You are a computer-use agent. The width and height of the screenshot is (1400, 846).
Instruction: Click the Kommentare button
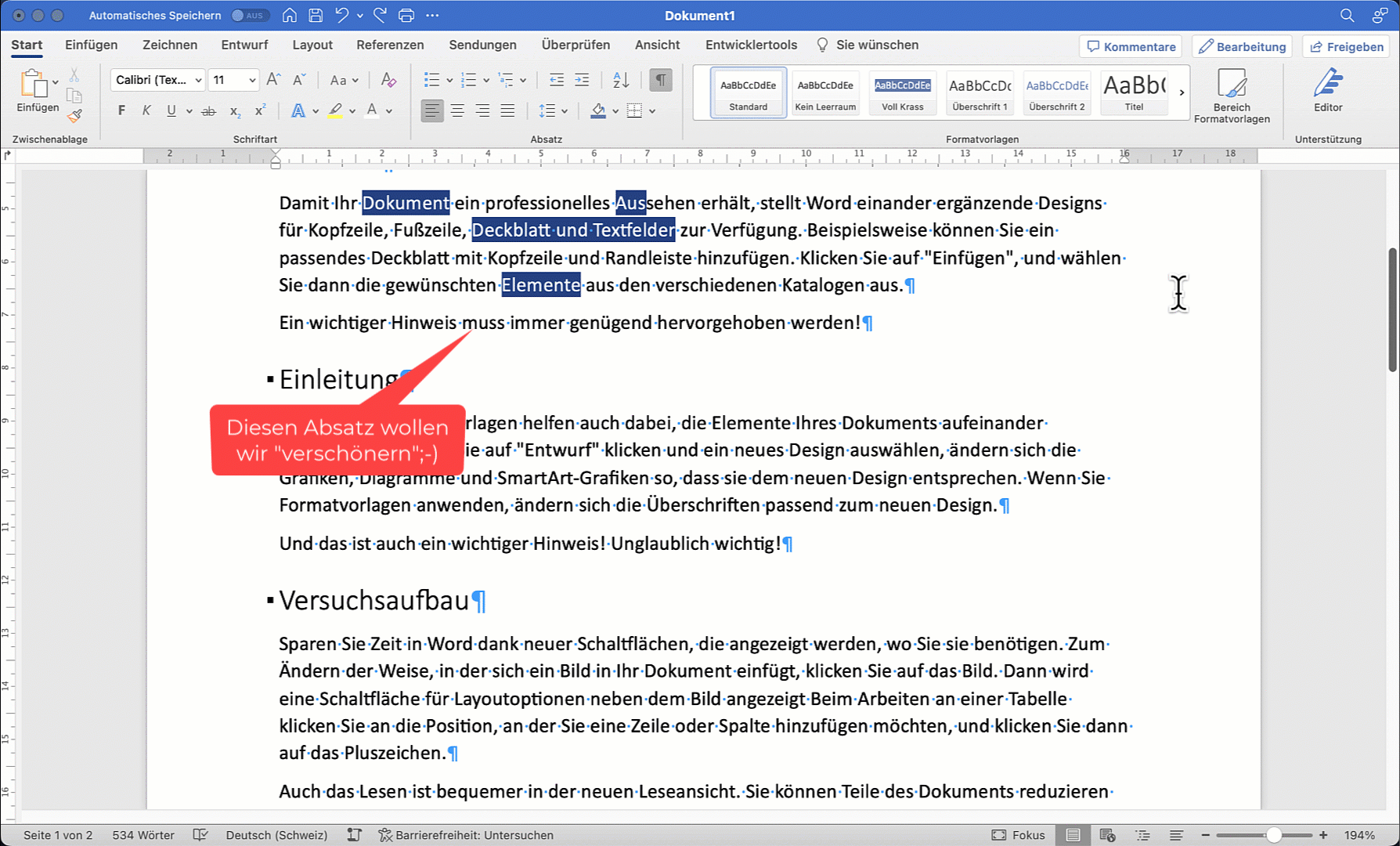point(1131,47)
